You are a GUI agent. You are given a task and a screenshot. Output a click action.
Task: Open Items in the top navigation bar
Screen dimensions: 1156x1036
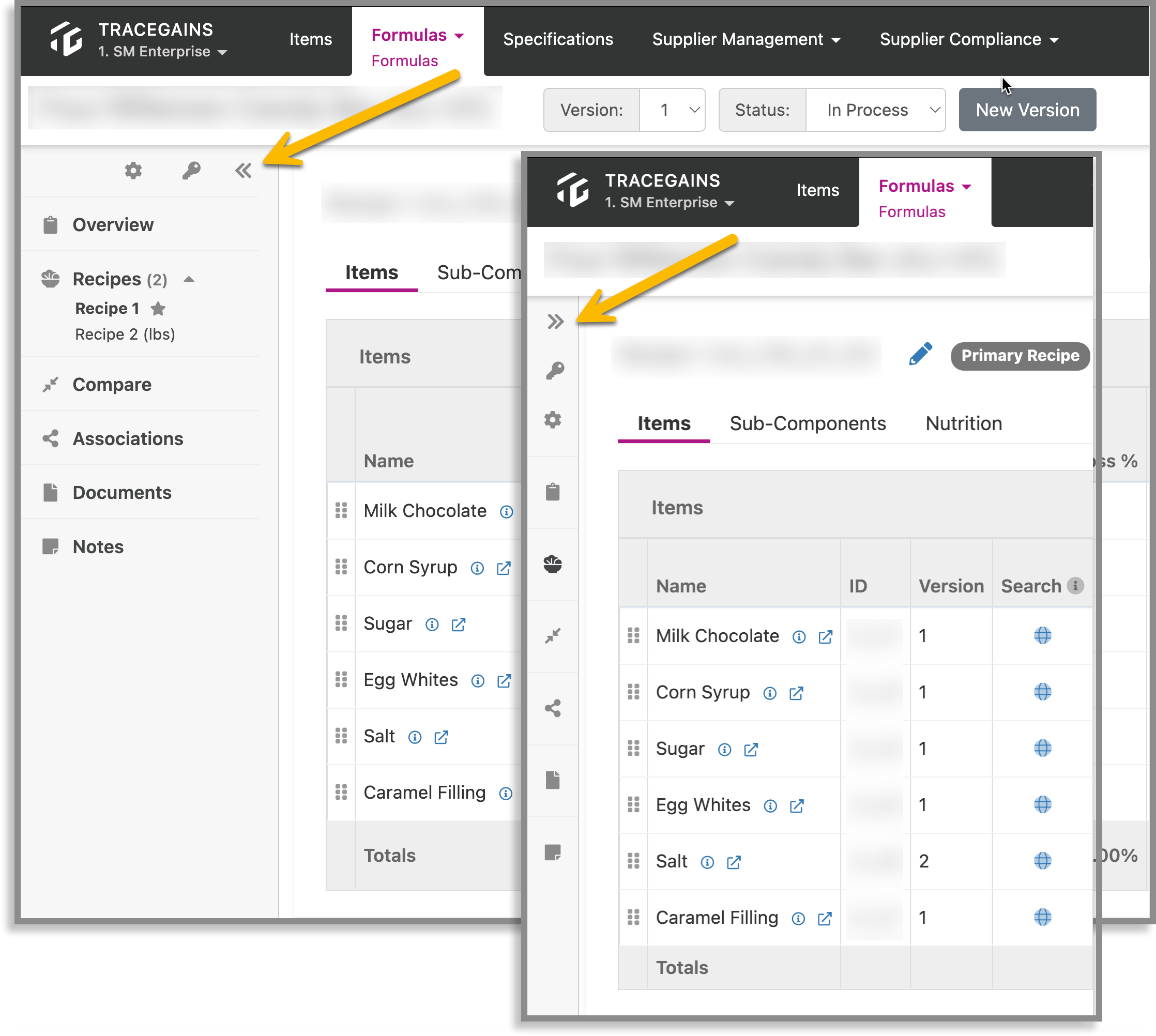(310, 39)
